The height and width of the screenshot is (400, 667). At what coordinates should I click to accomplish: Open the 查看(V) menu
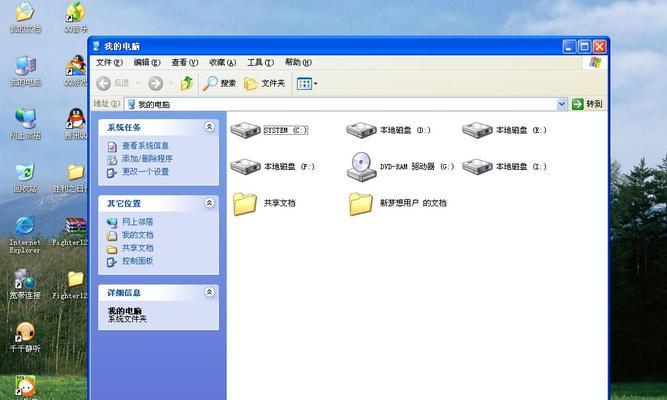pos(185,63)
